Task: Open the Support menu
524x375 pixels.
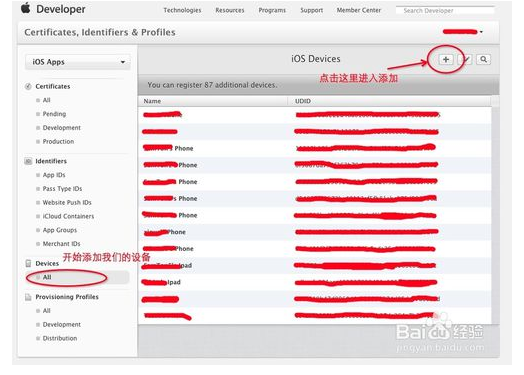Action: (311, 10)
